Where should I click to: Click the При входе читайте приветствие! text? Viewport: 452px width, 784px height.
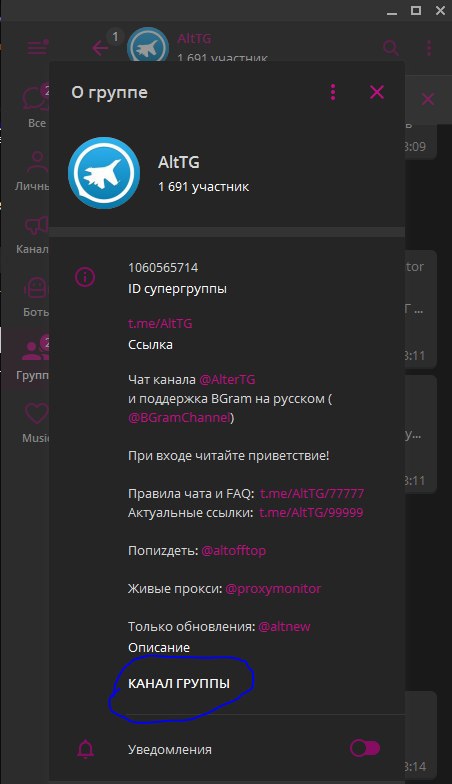pos(228,456)
